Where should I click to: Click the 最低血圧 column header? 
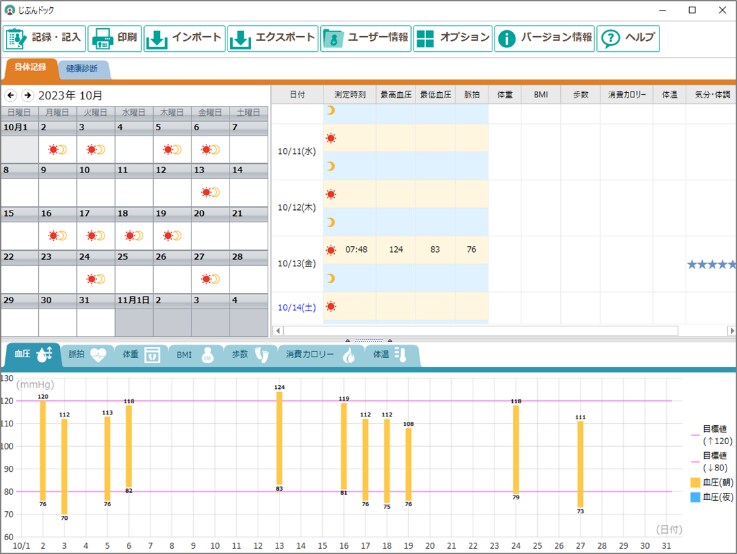click(x=435, y=94)
